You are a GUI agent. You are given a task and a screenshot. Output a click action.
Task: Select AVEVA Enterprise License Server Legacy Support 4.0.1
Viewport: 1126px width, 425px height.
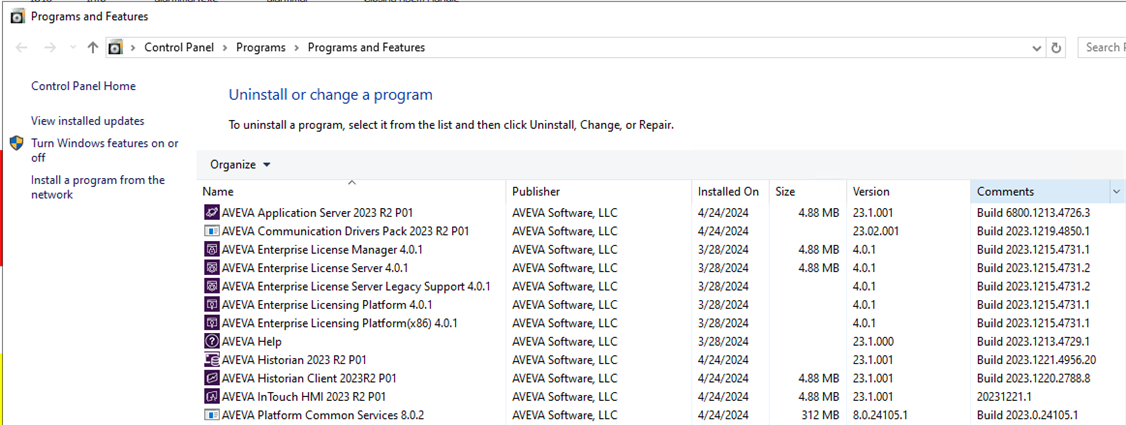click(356, 286)
